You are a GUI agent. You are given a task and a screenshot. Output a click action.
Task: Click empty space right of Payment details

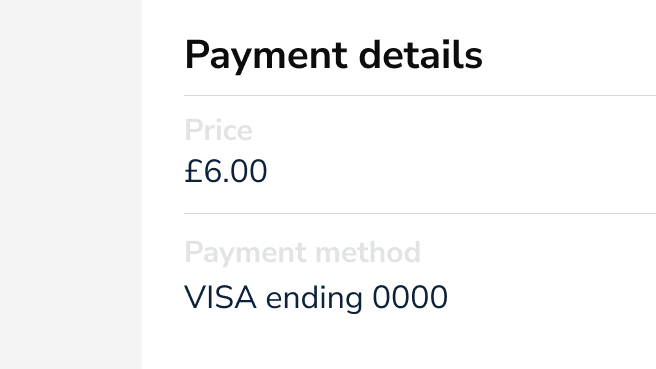[569, 55]
